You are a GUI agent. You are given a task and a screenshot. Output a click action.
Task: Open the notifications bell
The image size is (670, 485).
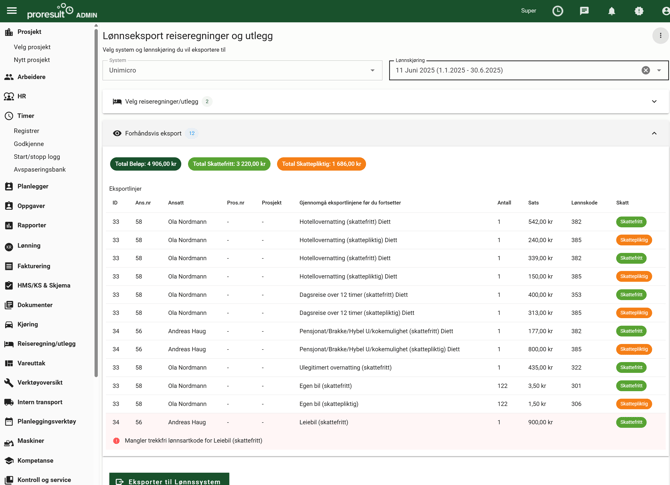pos(612,11)
